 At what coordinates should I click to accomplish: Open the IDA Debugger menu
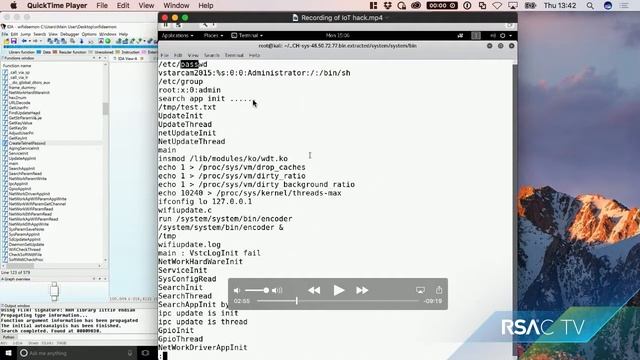click(69, 34)
